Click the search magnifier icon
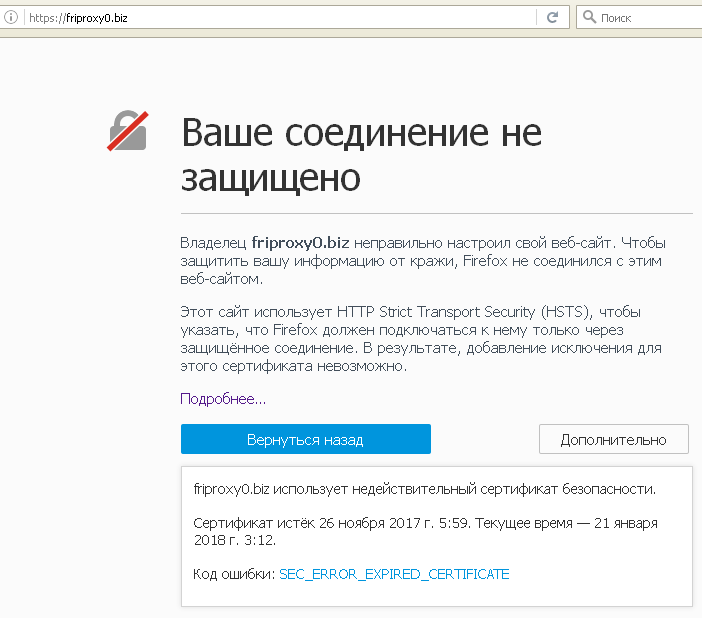 pos(589,17)
